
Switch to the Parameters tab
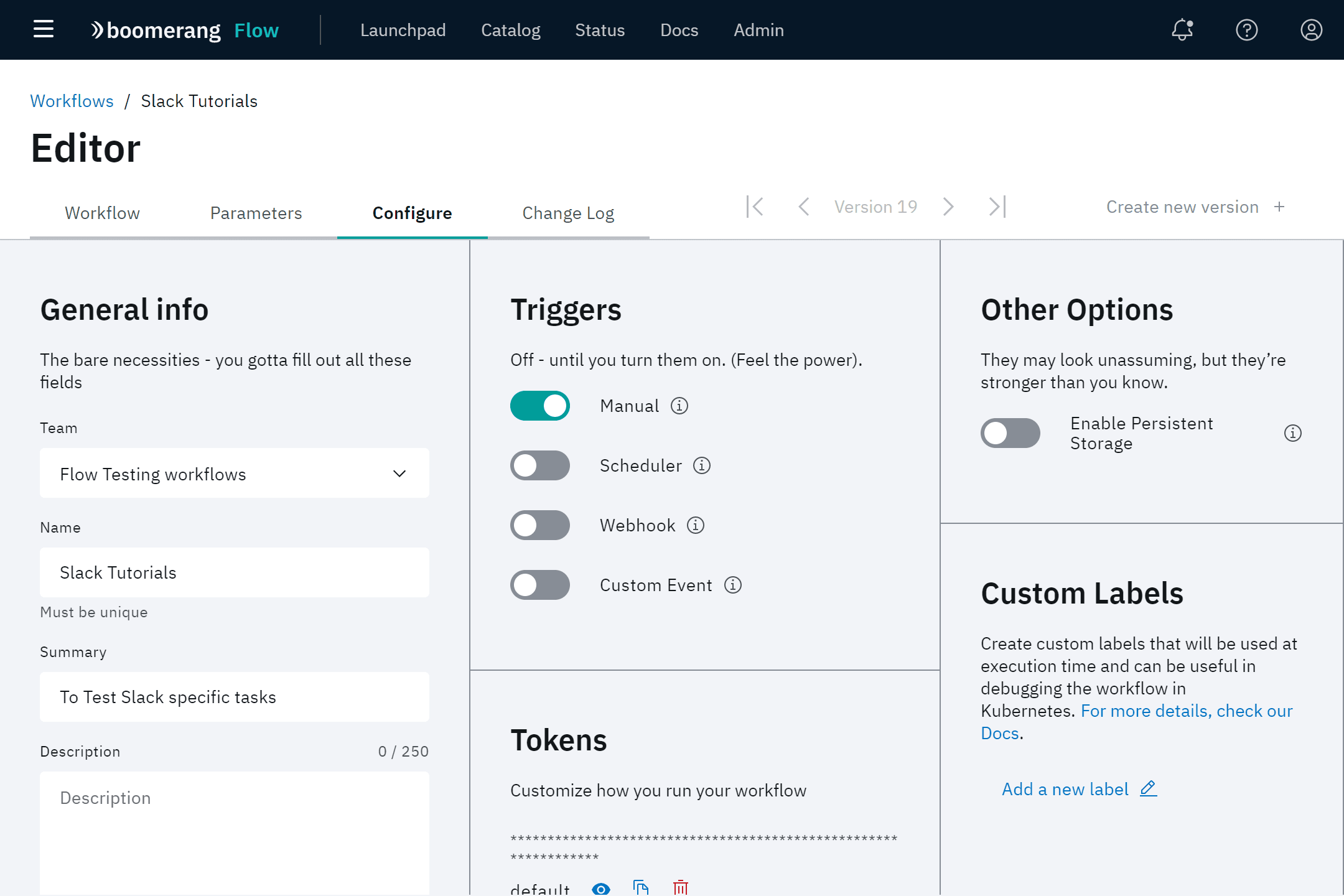[x=256, y=213]
